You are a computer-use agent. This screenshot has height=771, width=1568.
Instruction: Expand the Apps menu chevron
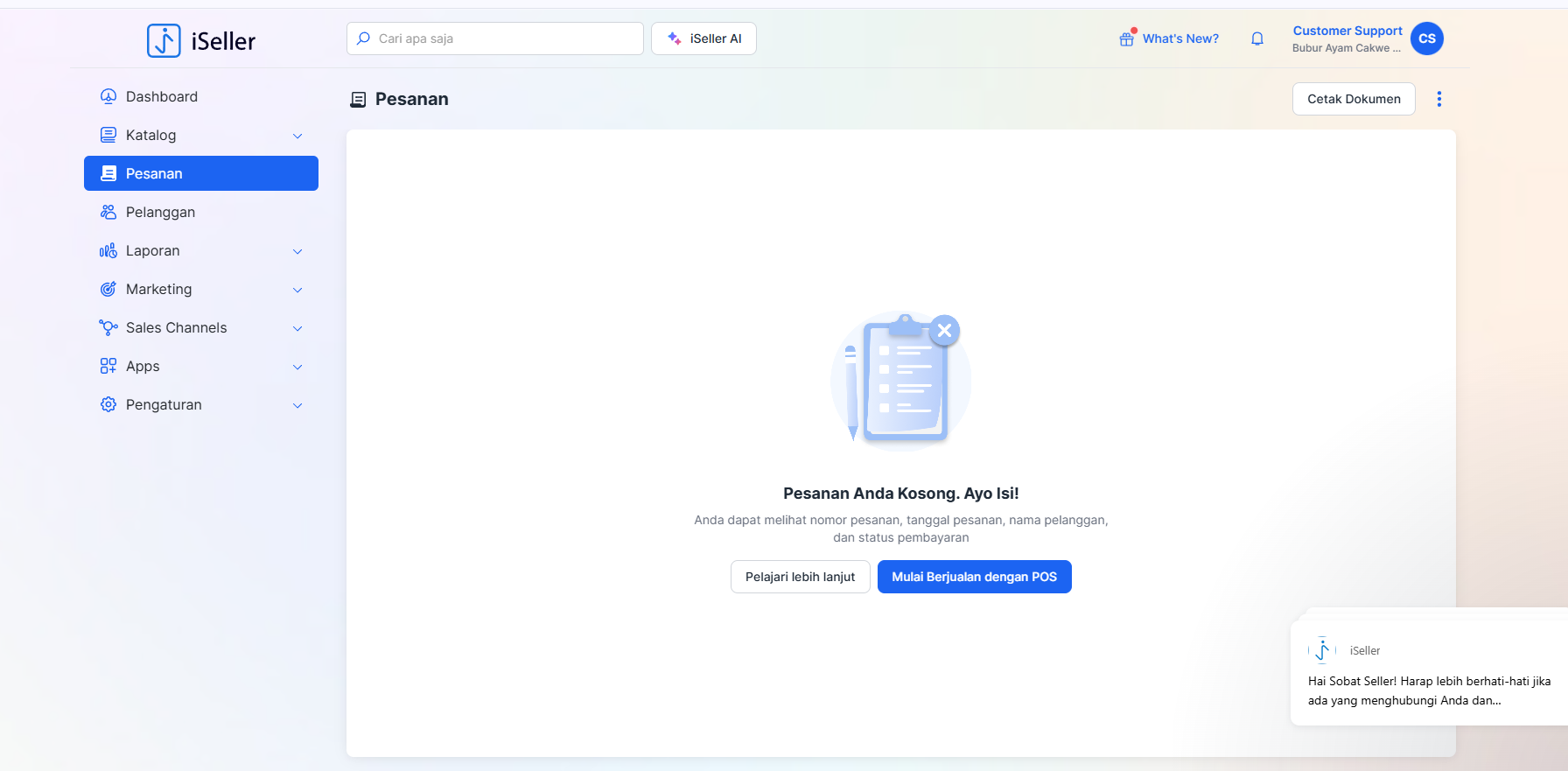[297, 367]
